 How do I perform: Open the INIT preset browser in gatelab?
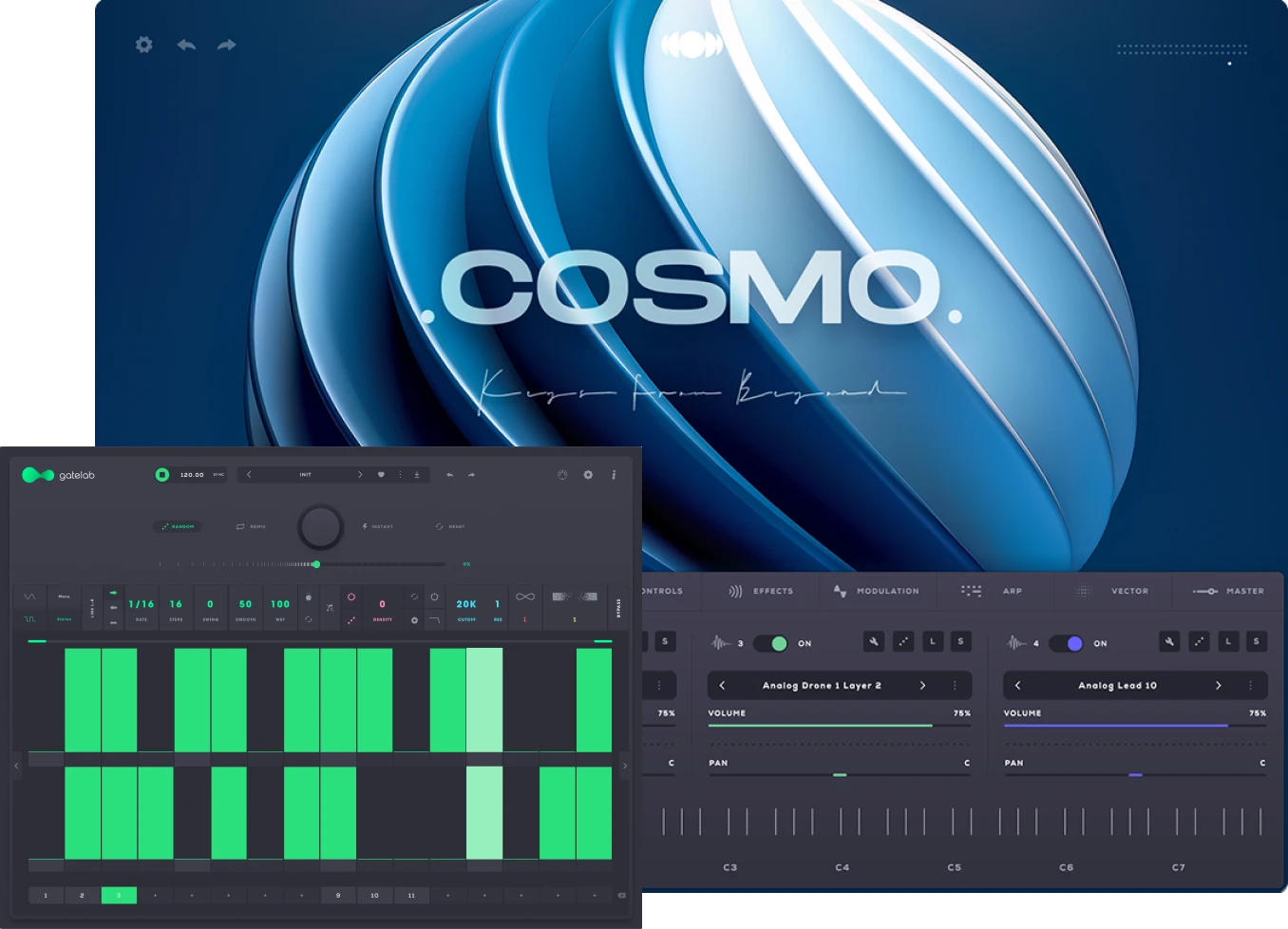305,475
